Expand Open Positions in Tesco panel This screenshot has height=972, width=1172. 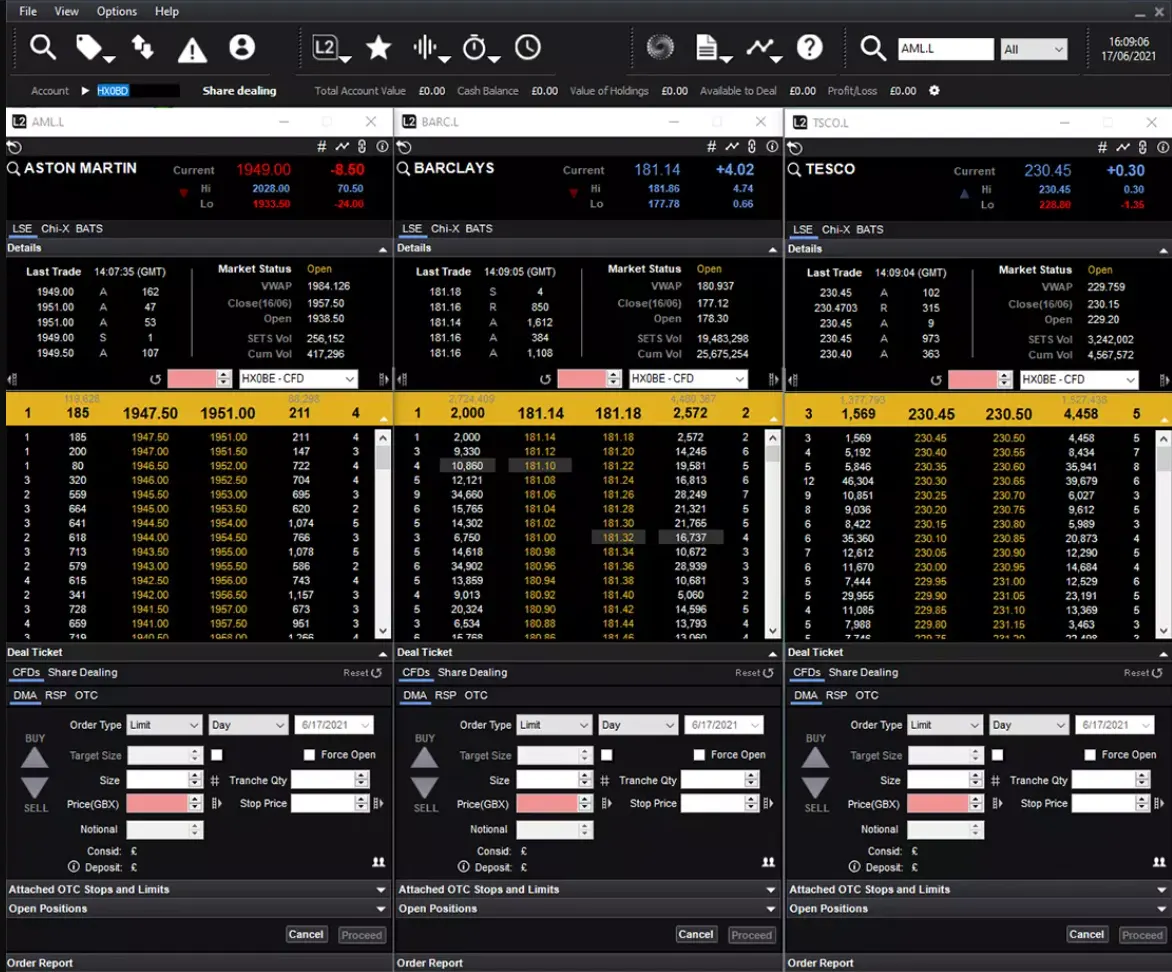[978, 908]
